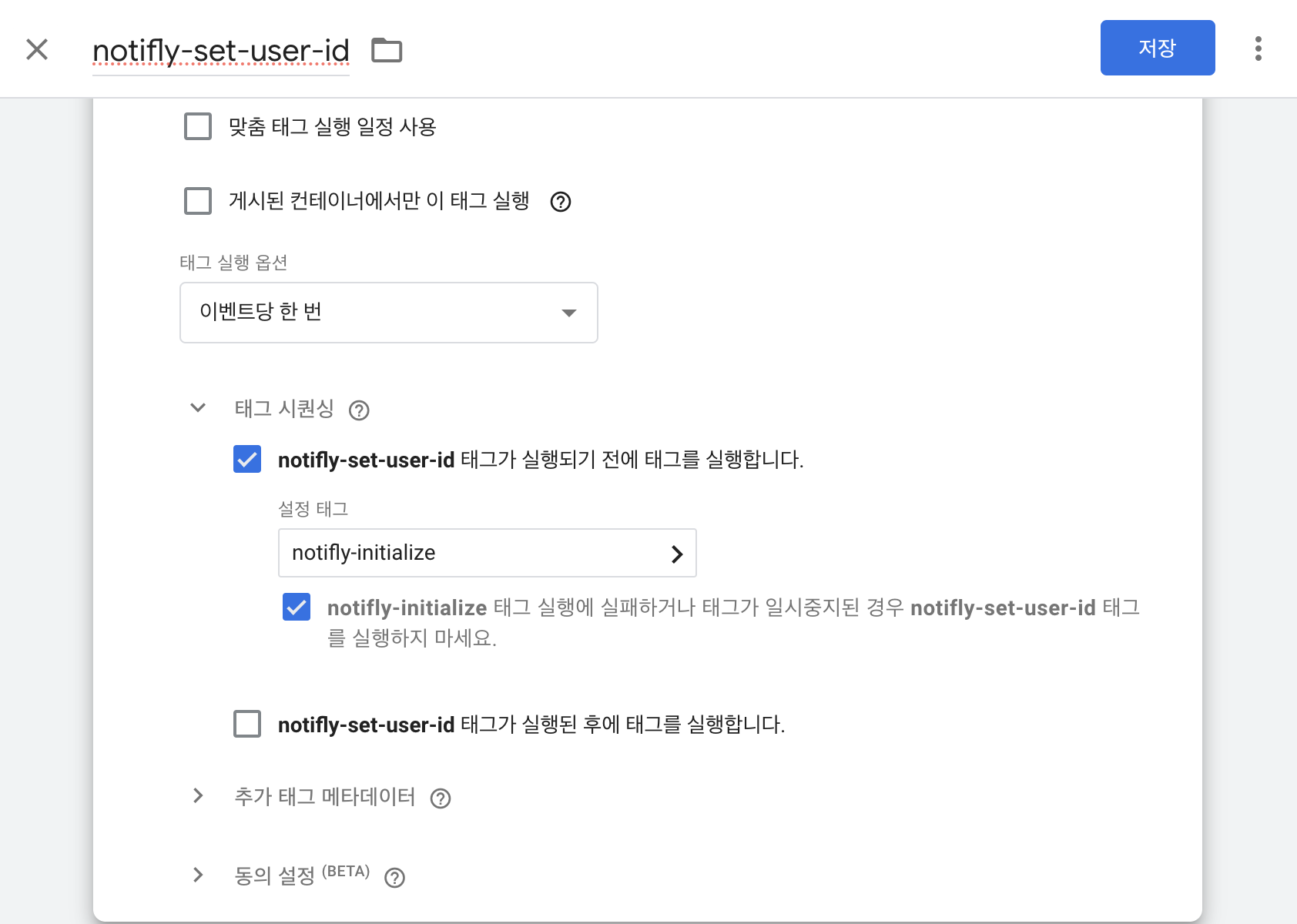Image resolution: width=1297 pixels, height=924 pixels.
Task: Enable firing a tag after notifly-set-user-id
Action: click(x=246, y=724)
